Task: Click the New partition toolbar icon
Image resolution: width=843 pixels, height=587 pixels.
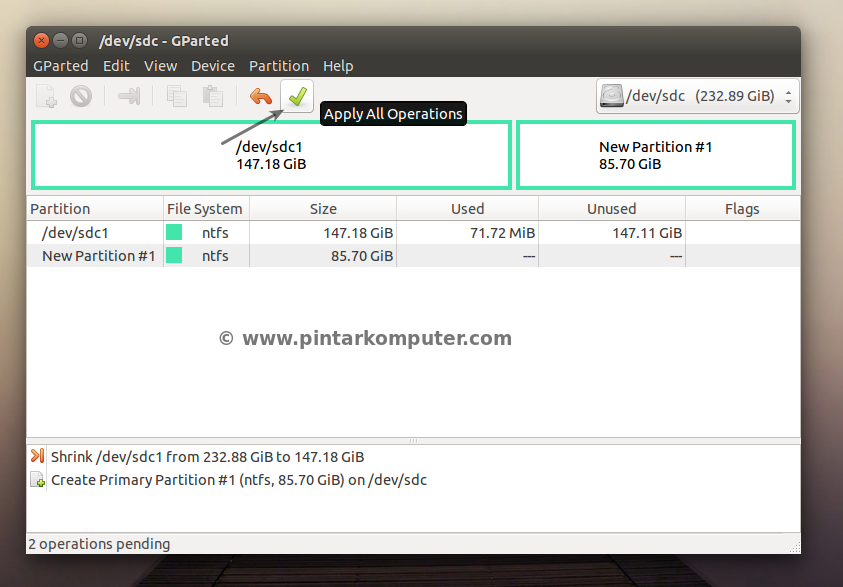Action: click(x=47, y=96)
